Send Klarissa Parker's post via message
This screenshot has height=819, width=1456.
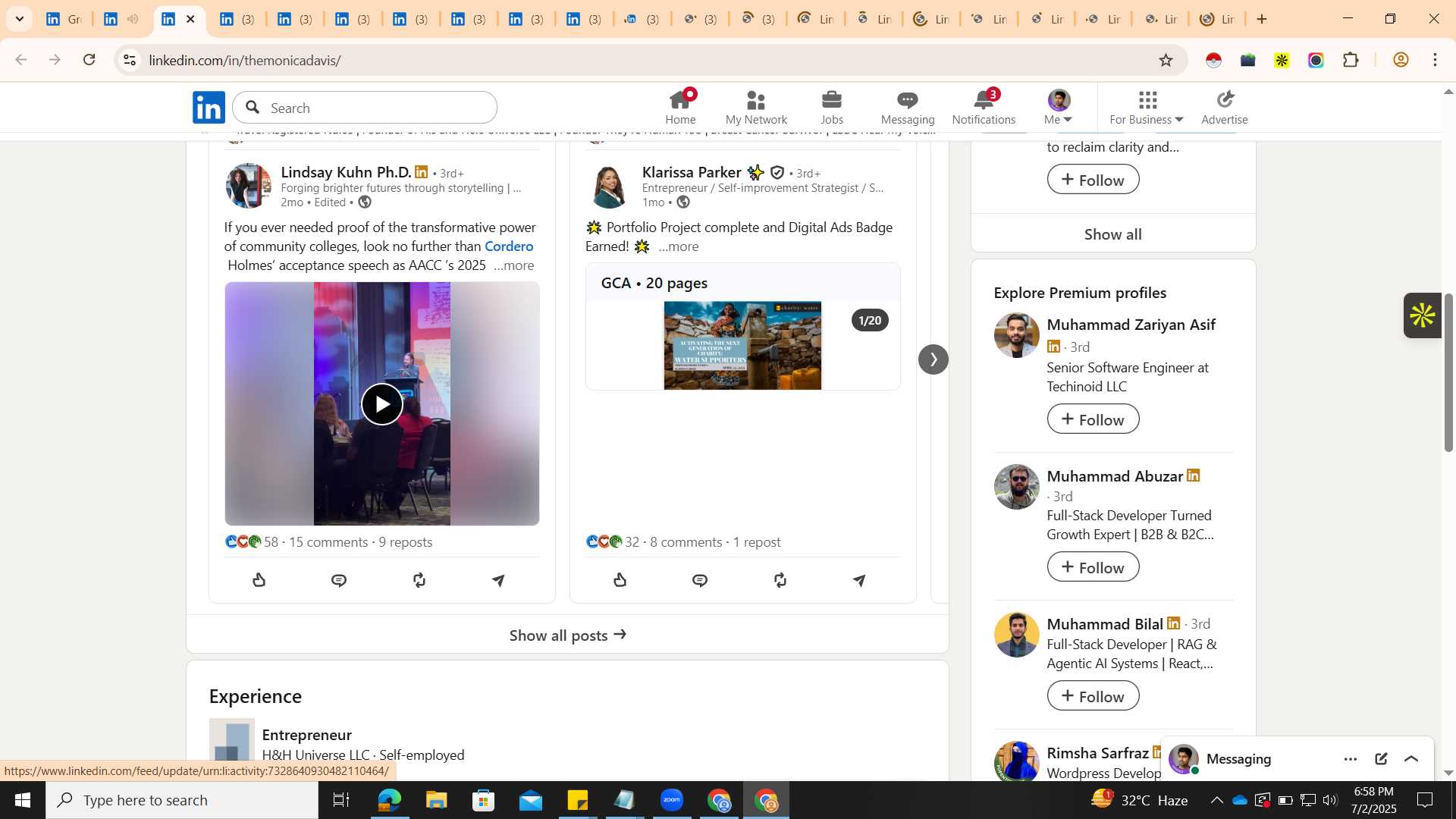tap(859, 580)
